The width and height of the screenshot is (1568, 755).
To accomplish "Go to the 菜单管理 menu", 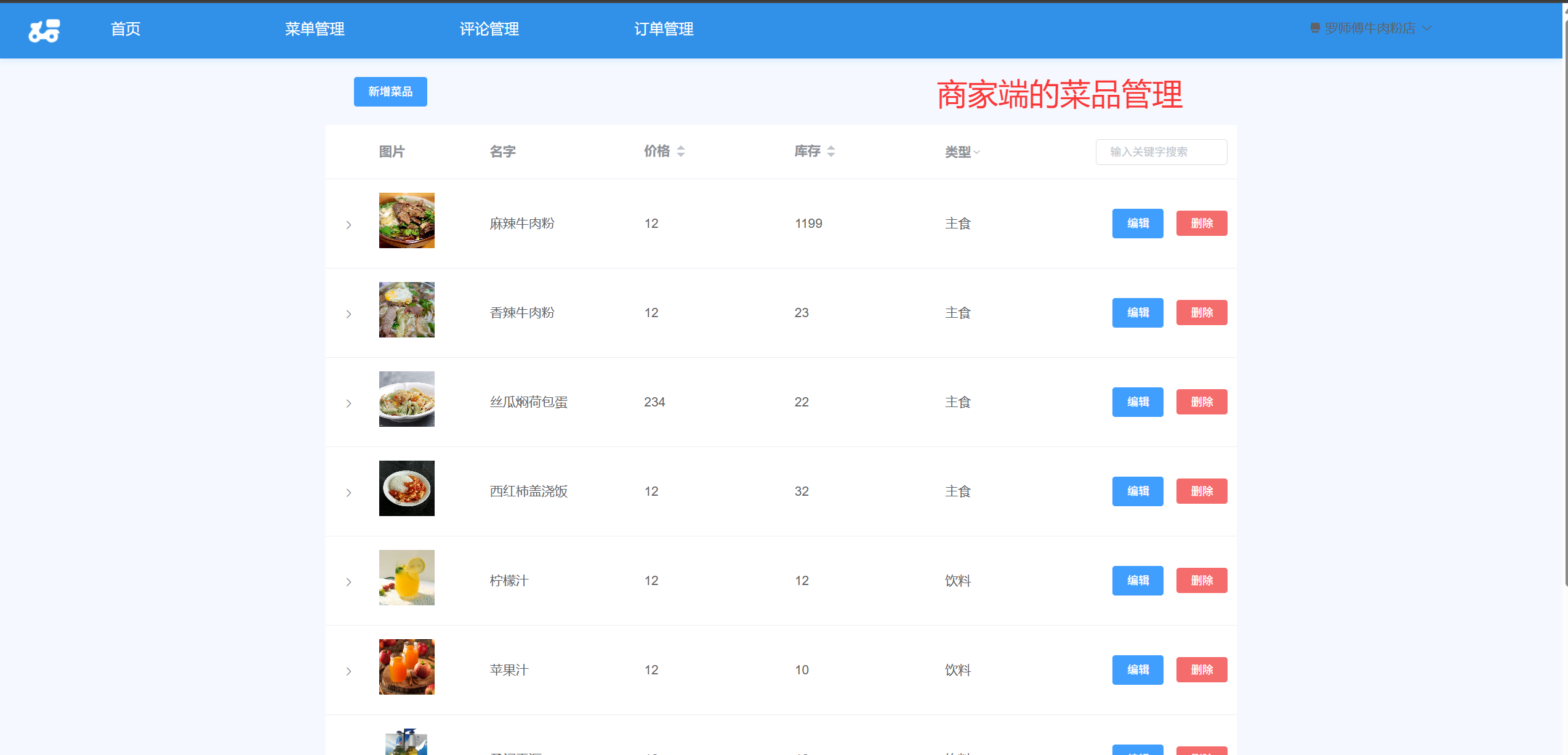I will click(x=315, y=29).
